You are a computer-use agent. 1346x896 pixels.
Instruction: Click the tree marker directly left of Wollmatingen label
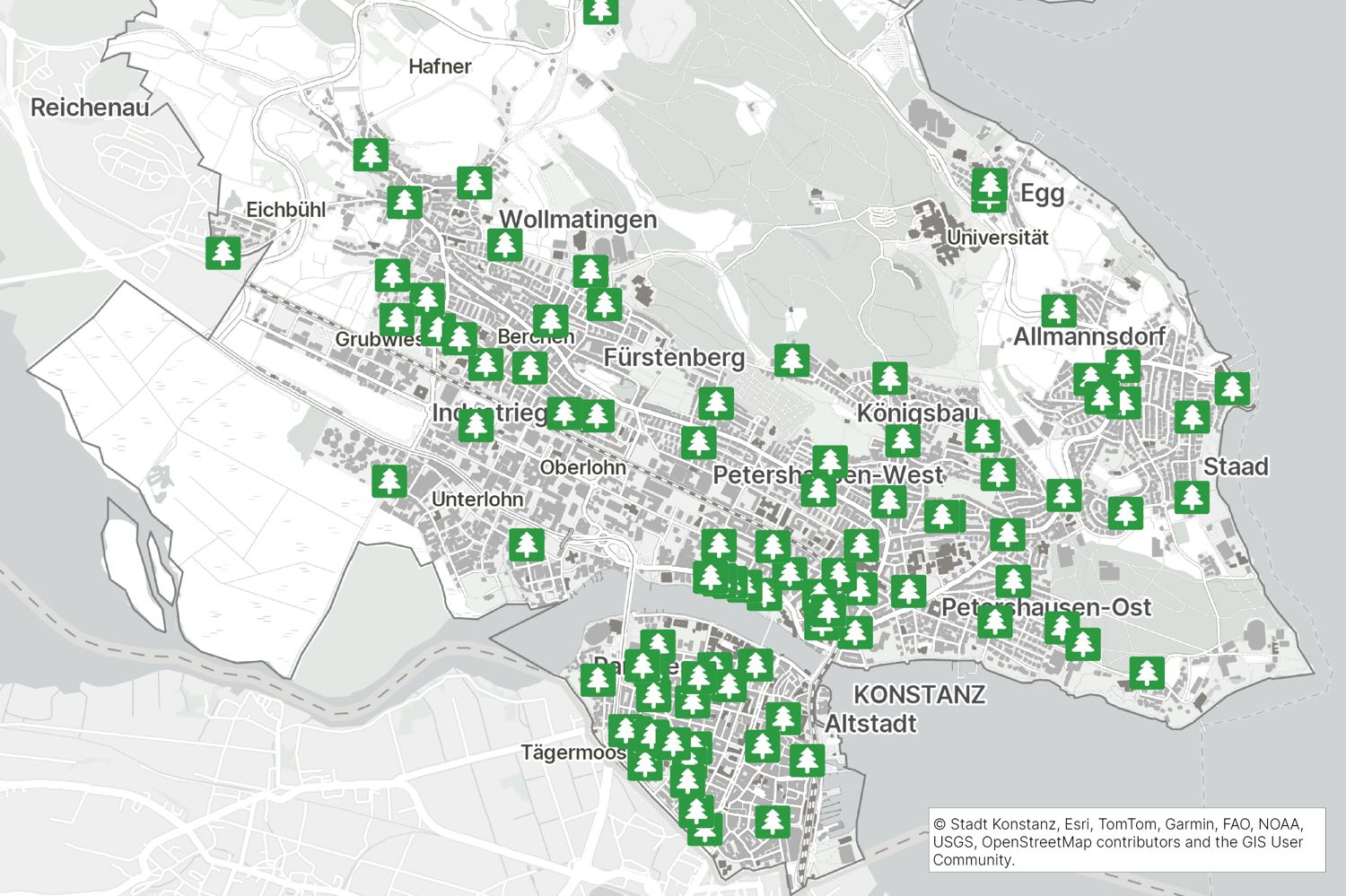[x=475, y=183]
